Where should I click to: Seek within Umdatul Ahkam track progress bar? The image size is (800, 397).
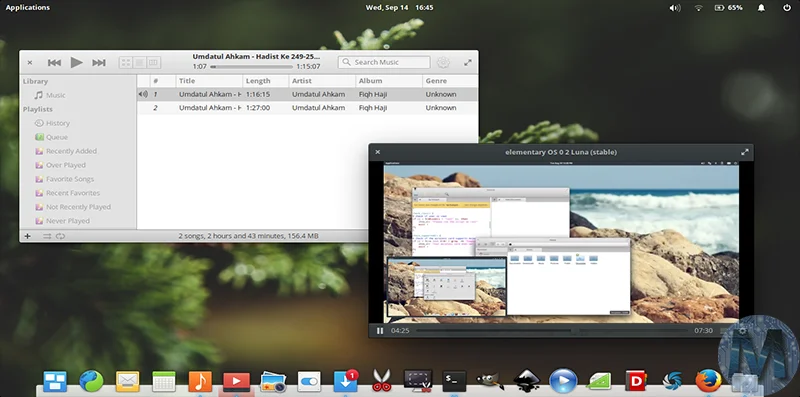click(x=252, y=66)
